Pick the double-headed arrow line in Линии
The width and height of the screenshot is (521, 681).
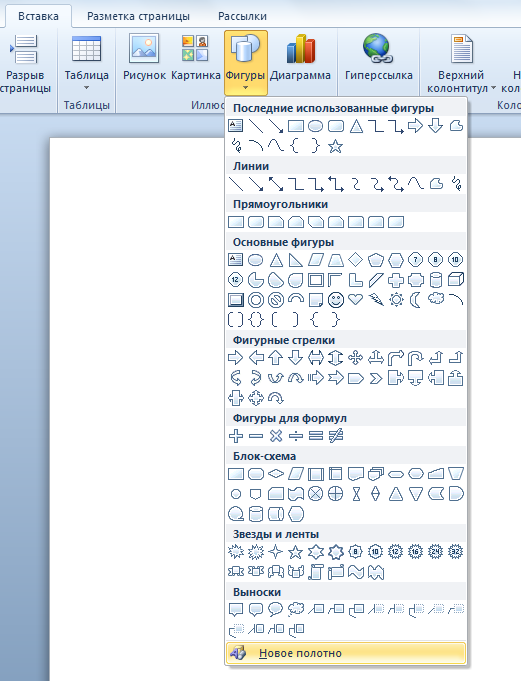276,184
